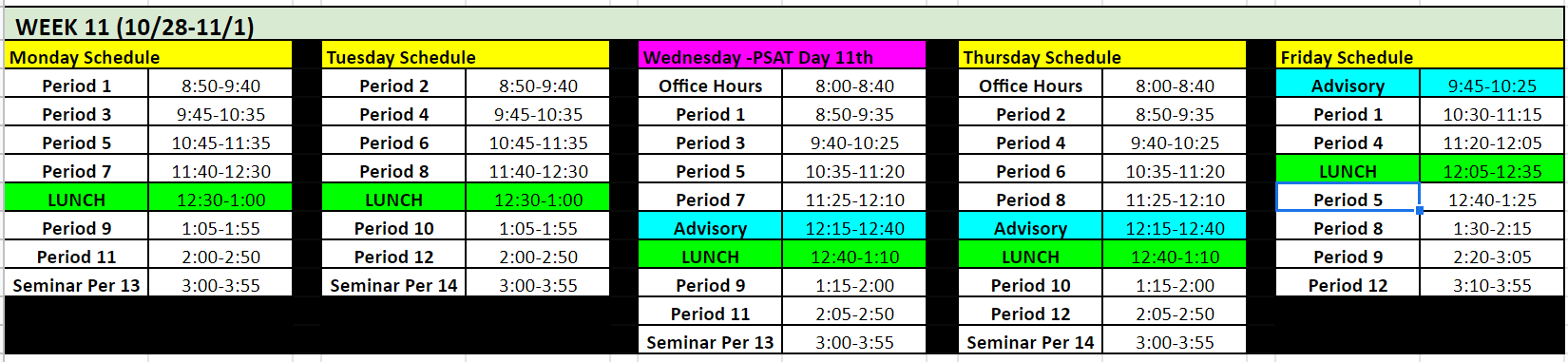Select Monday's green LUNCH cell

[x=77, y=200]
